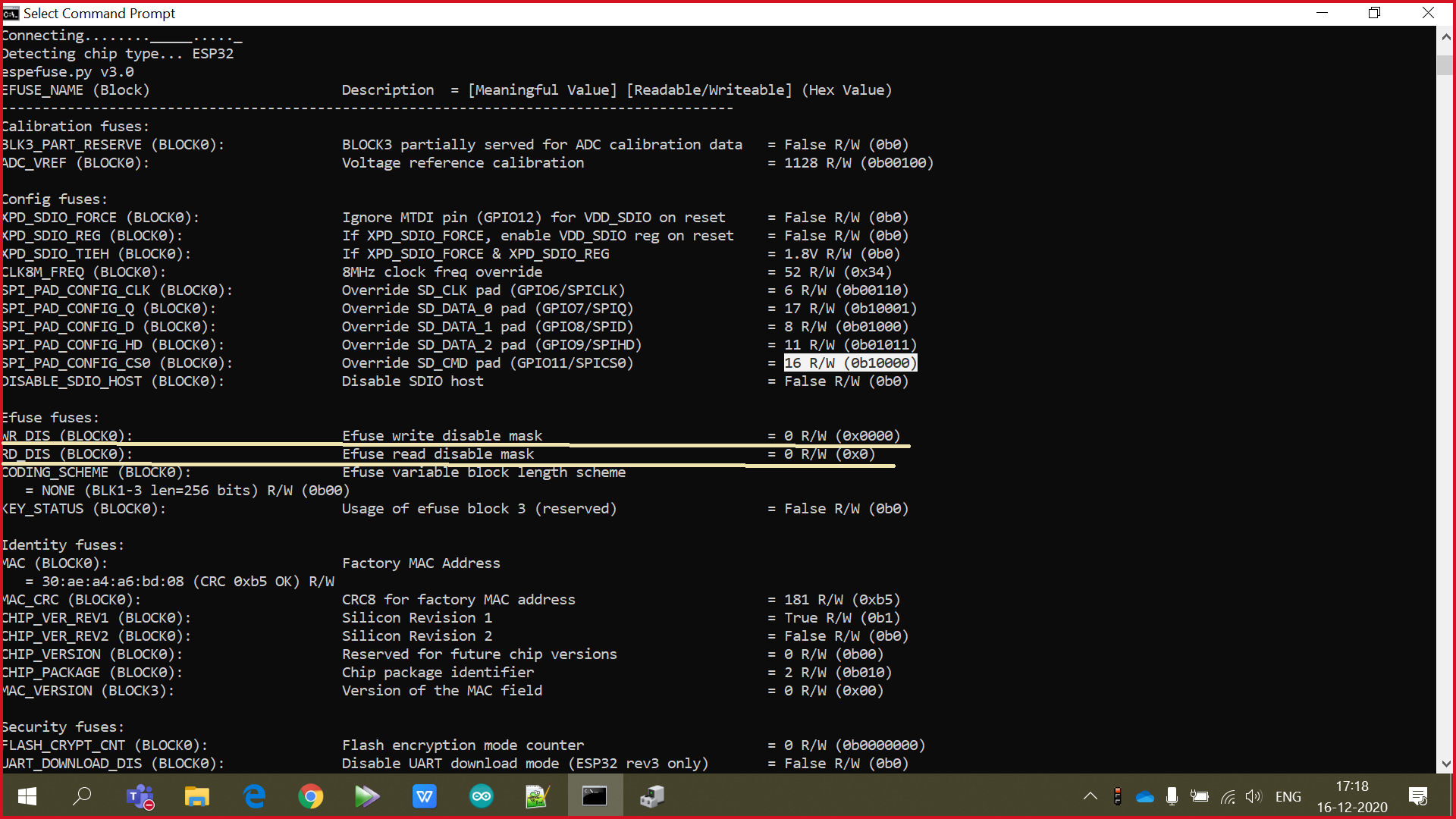
Task: Click 'FLASH_CRYPT_CNT (BLOCK0):' fuse name
Action: click(x=105, y=745)
